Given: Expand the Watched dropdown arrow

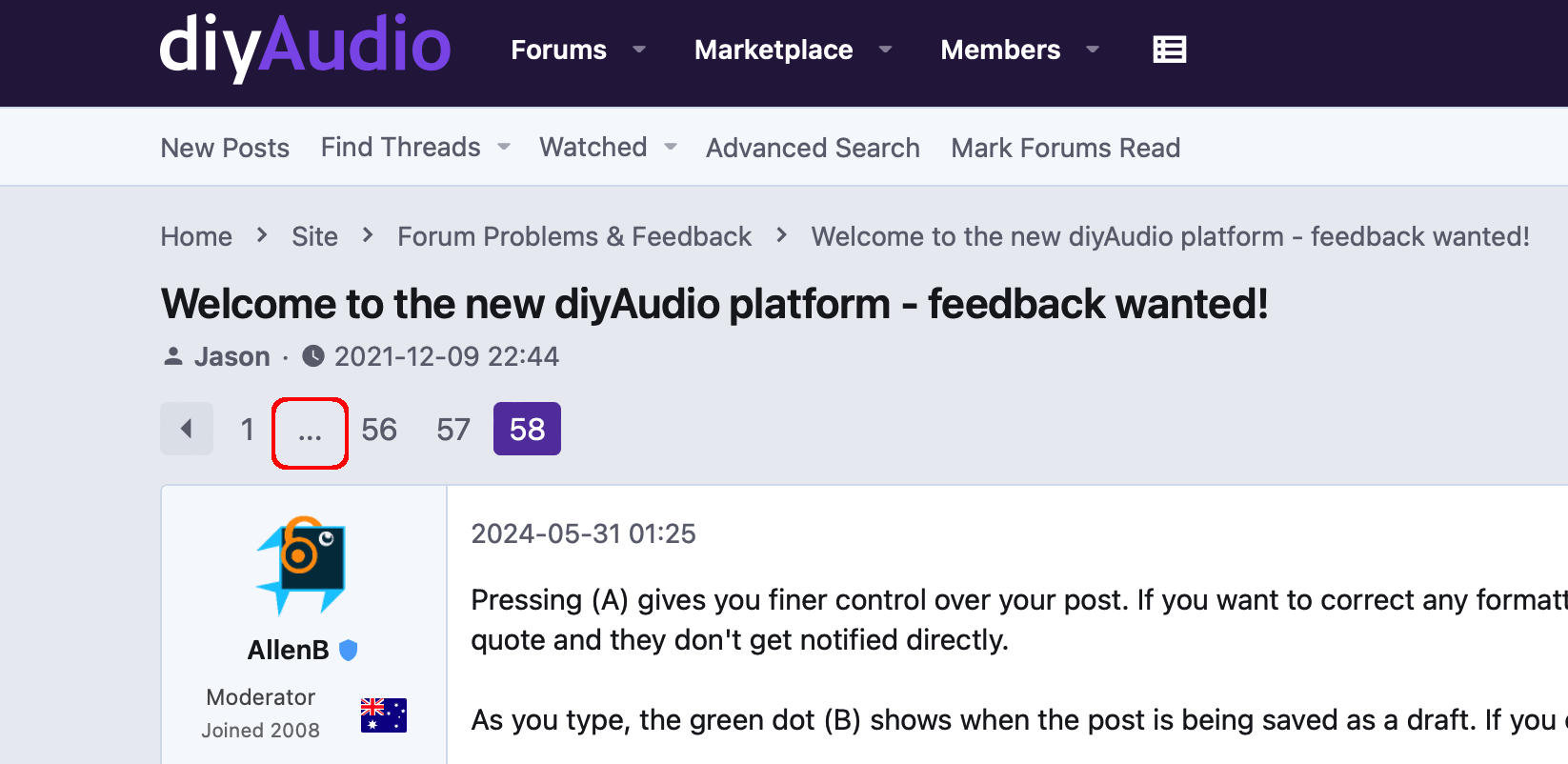Looking at the screenshot, I should (671, 147).
